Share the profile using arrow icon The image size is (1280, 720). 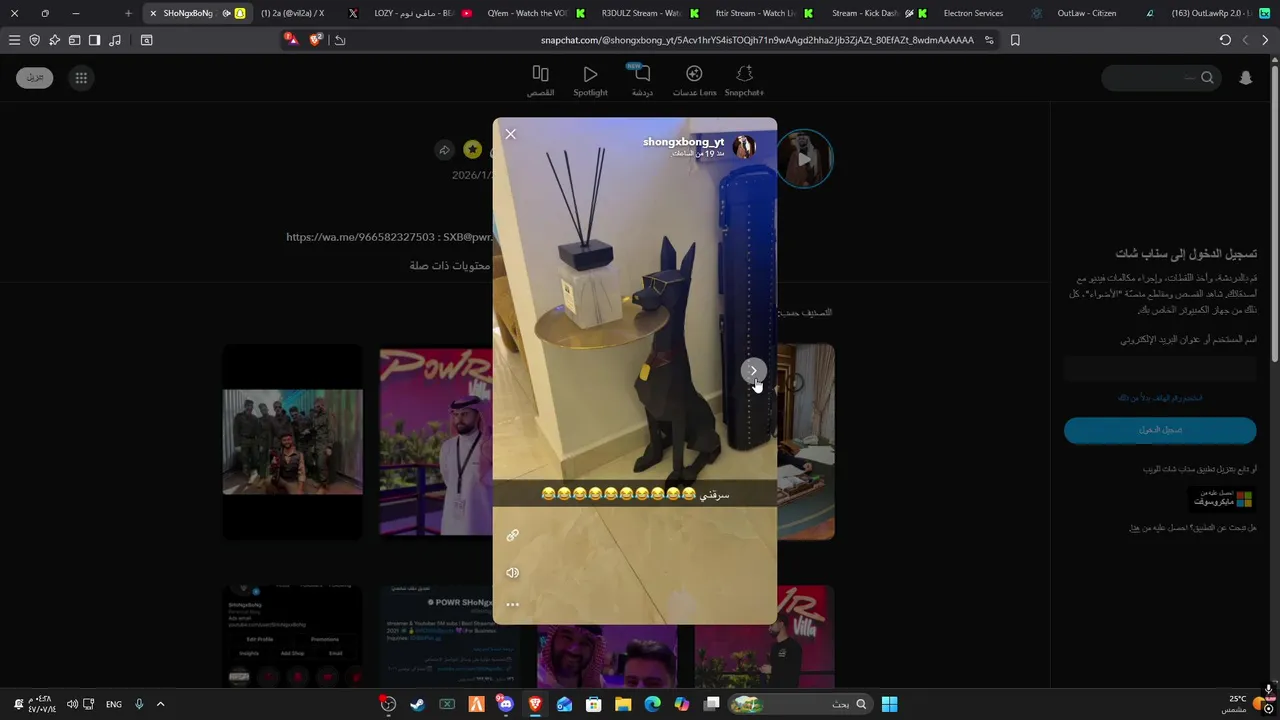(x=444, y=150)
